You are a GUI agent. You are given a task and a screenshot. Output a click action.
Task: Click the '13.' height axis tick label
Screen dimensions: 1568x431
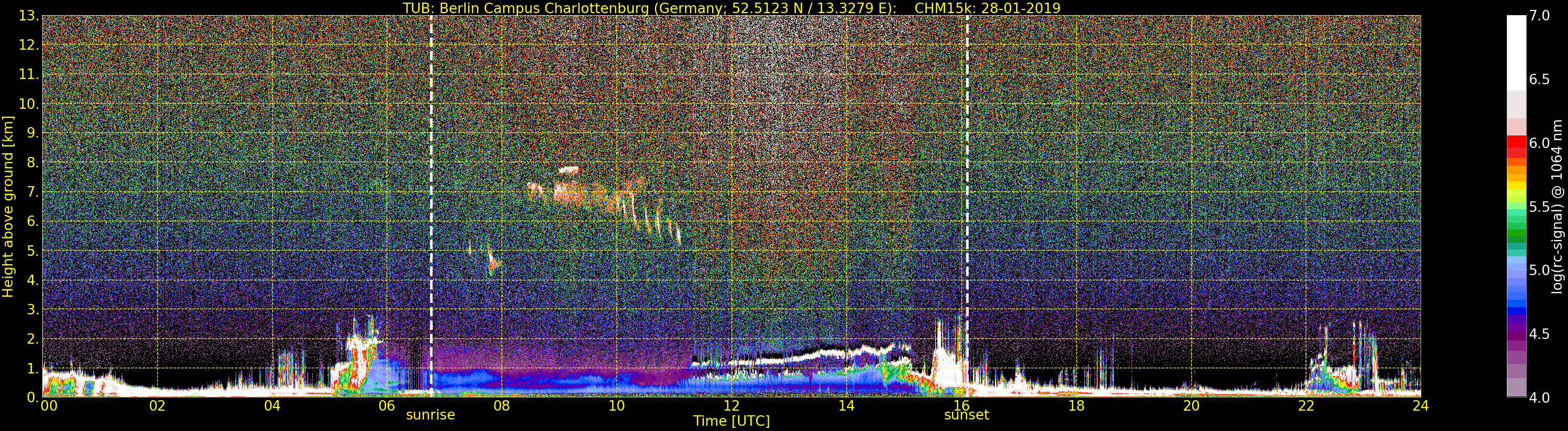pyautogui.click(x=29, y=16)
